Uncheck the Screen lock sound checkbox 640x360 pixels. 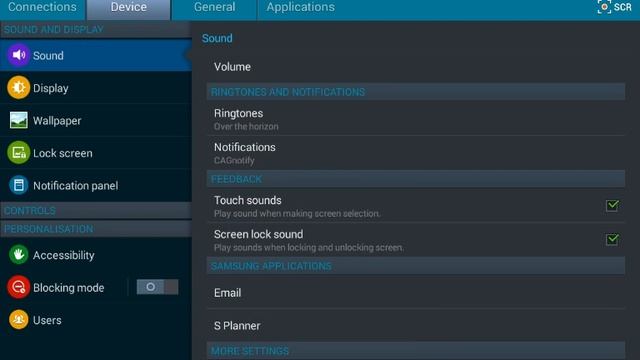coord(612,239)
